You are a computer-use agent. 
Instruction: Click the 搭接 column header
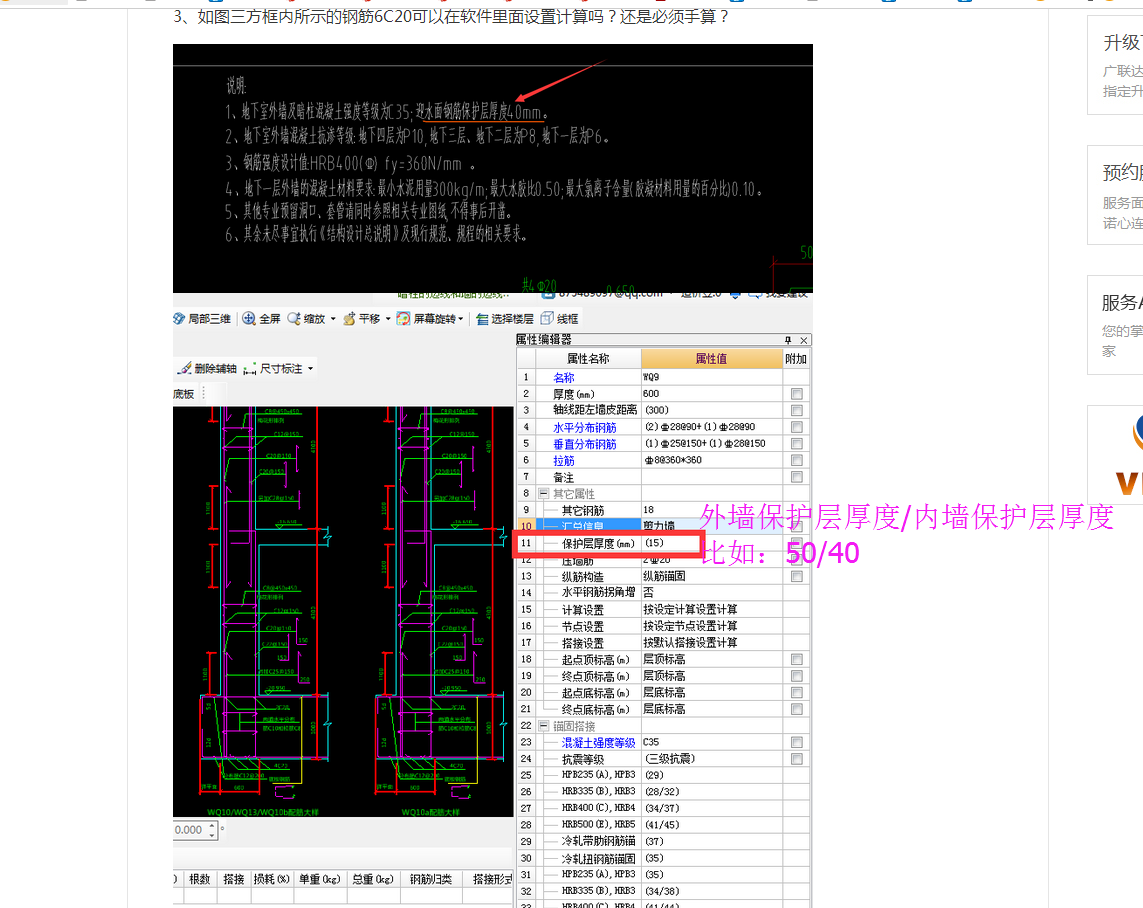tap(233, 879)
